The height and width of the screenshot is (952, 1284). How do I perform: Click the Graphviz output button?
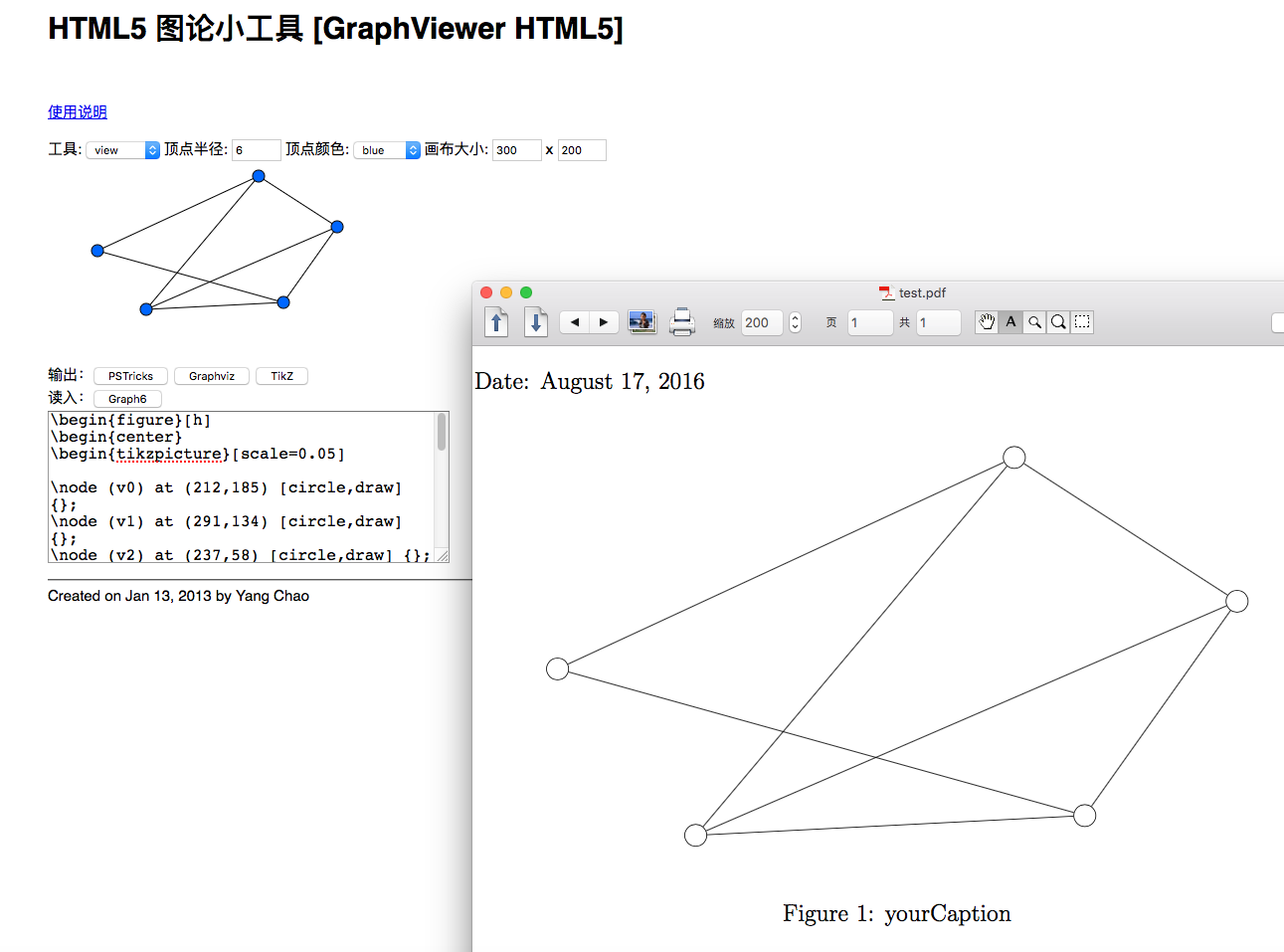pos(212,376)
